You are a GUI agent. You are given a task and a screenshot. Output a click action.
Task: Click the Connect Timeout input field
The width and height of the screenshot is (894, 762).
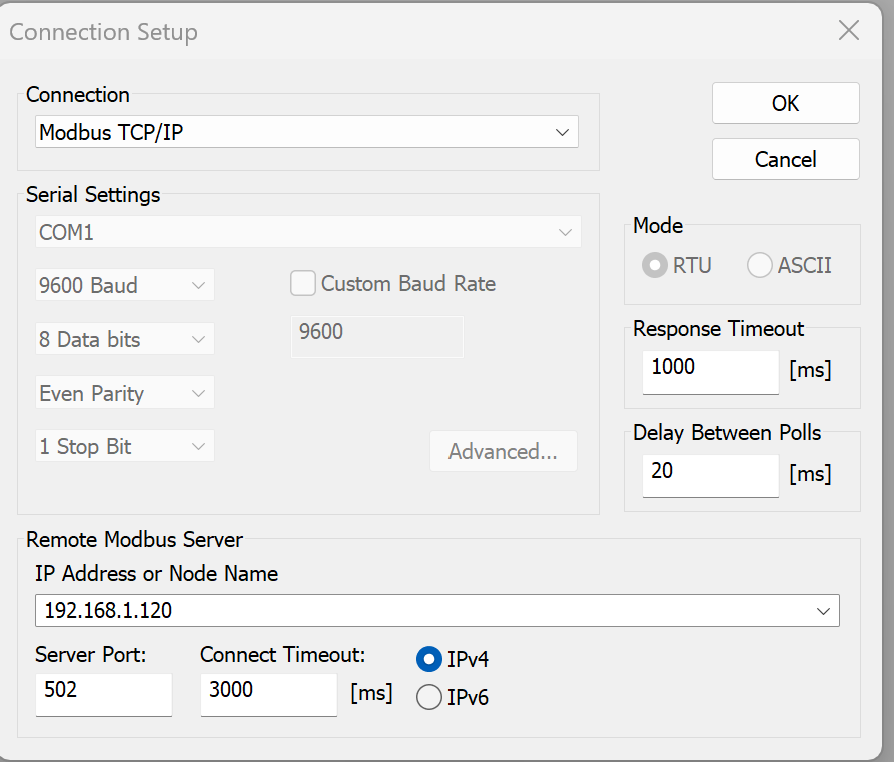[268, 693]
